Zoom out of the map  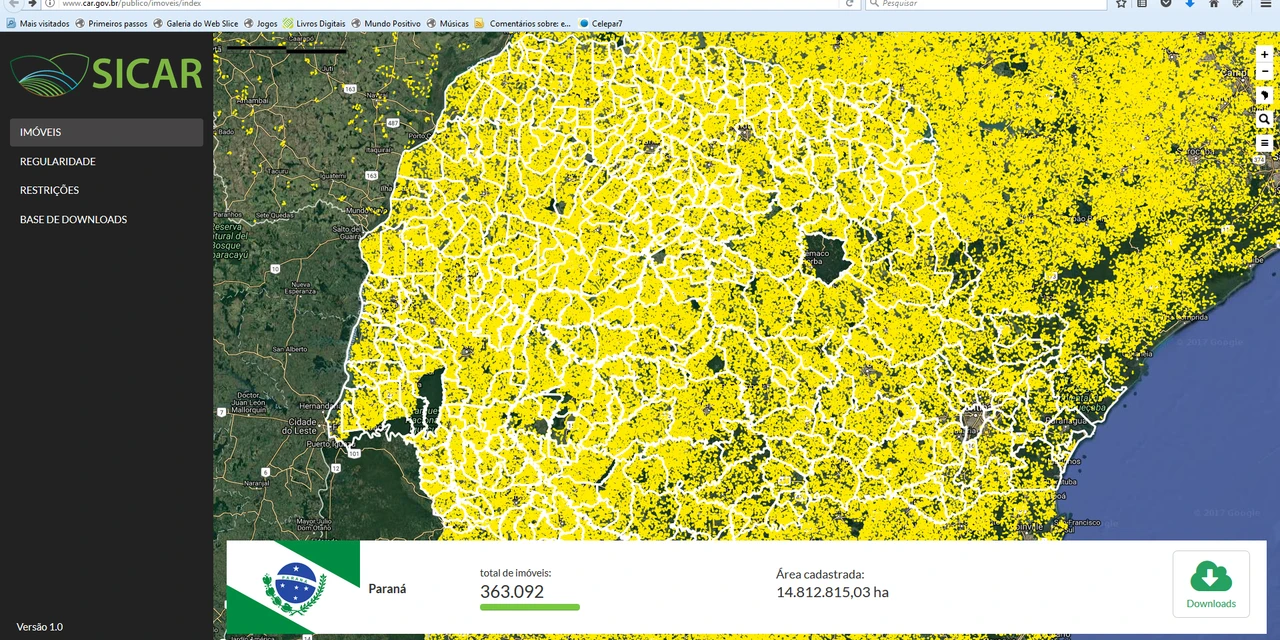tap(1264, 73)
